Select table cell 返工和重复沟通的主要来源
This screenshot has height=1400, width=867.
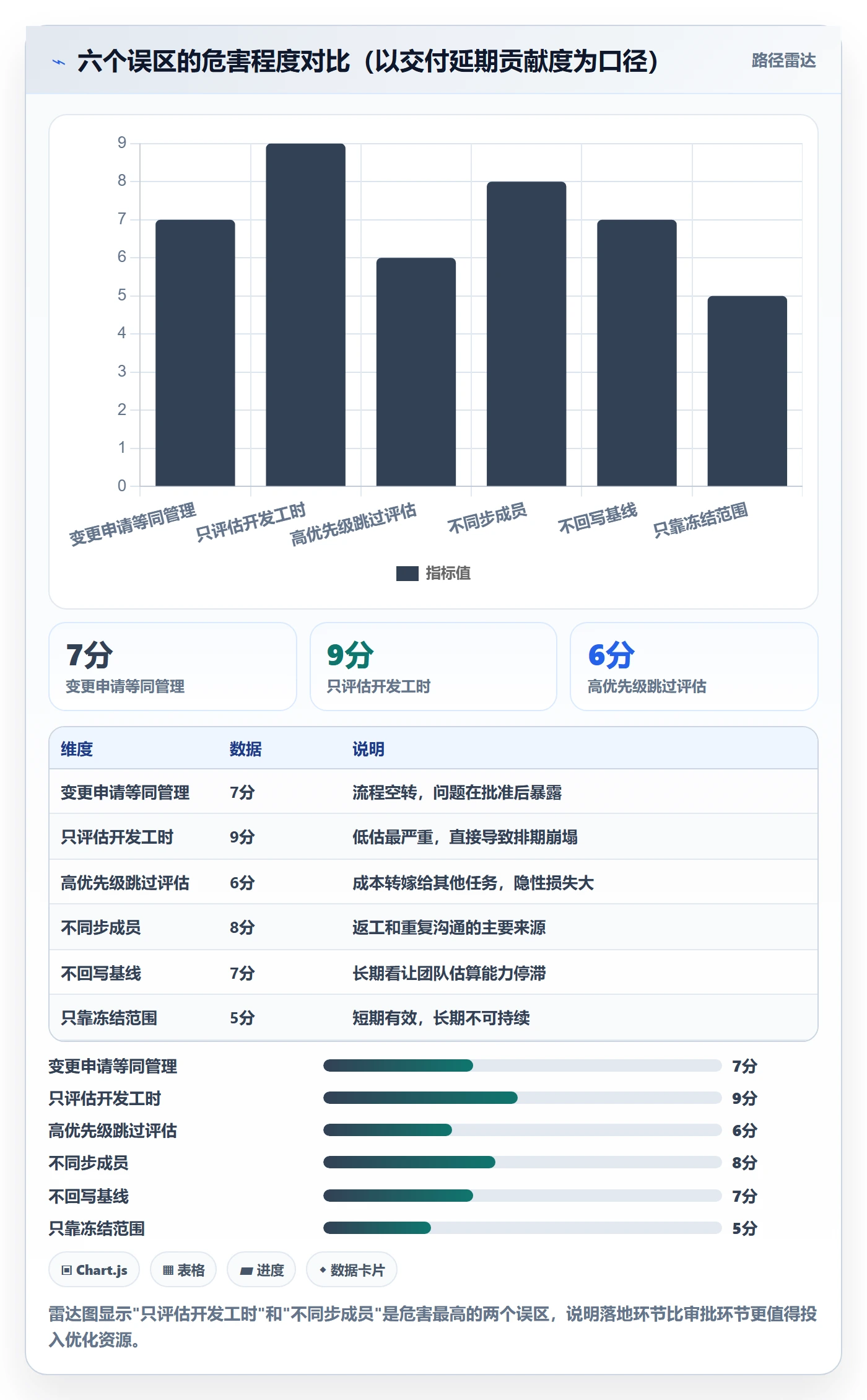(x=449, y=927)
